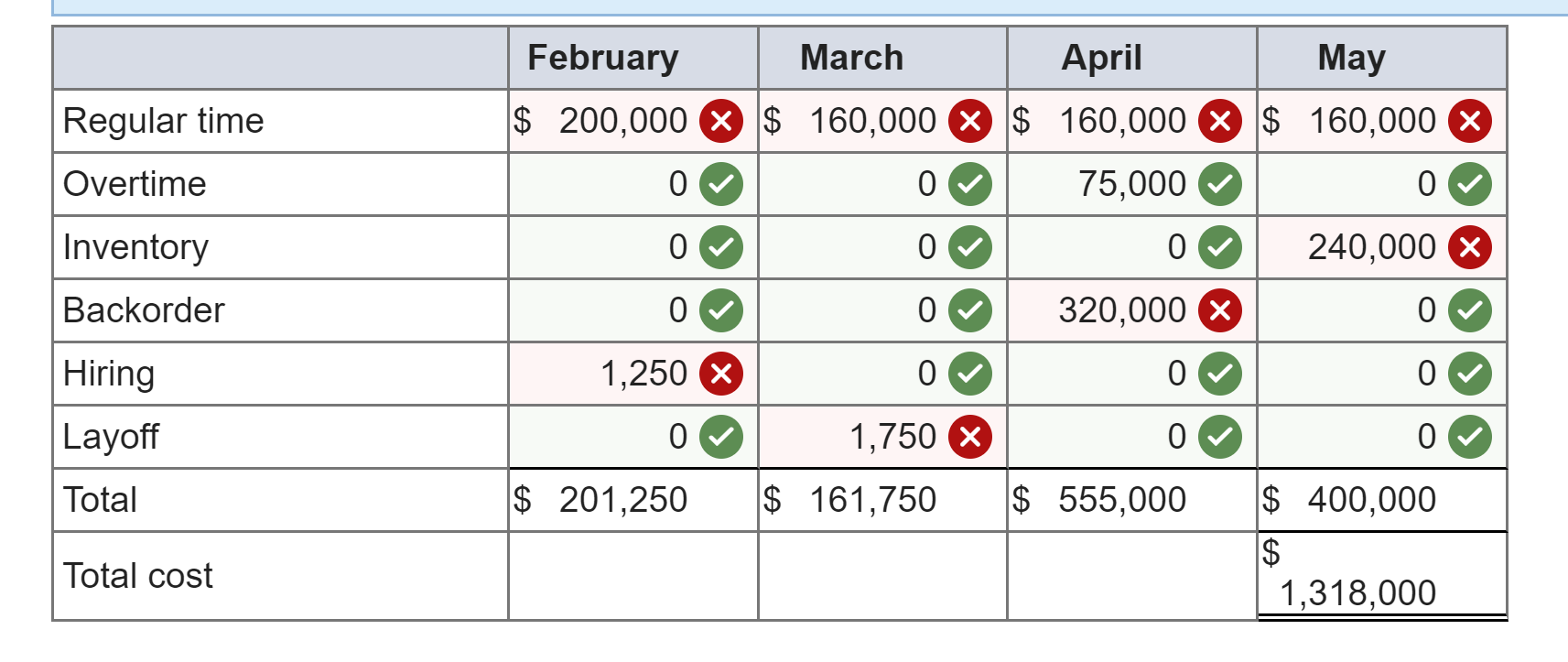Screen dimensions: 1568x662
Task: Click the May column header
Action: pyautogui.click(x=1351, y=58)
